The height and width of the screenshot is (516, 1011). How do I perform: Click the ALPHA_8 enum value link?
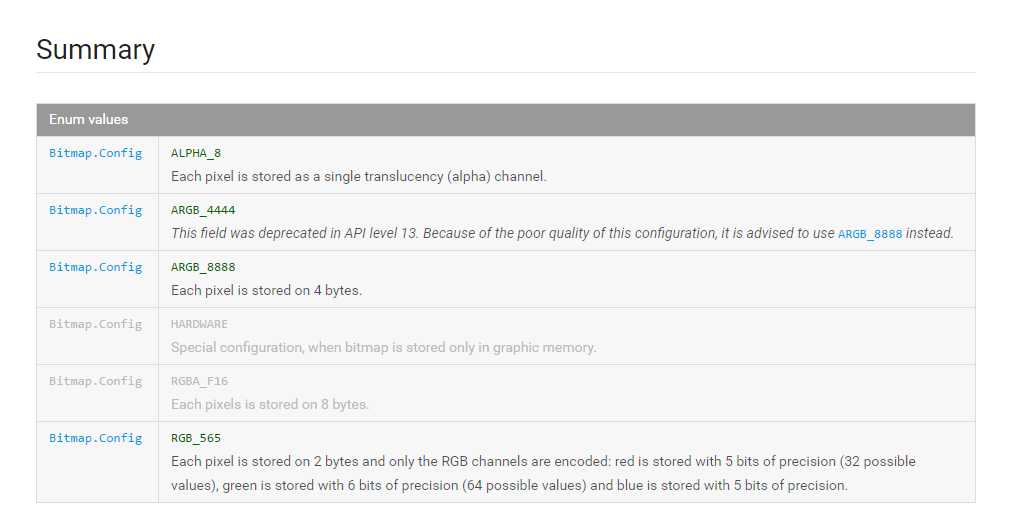(x=196, y=153)
